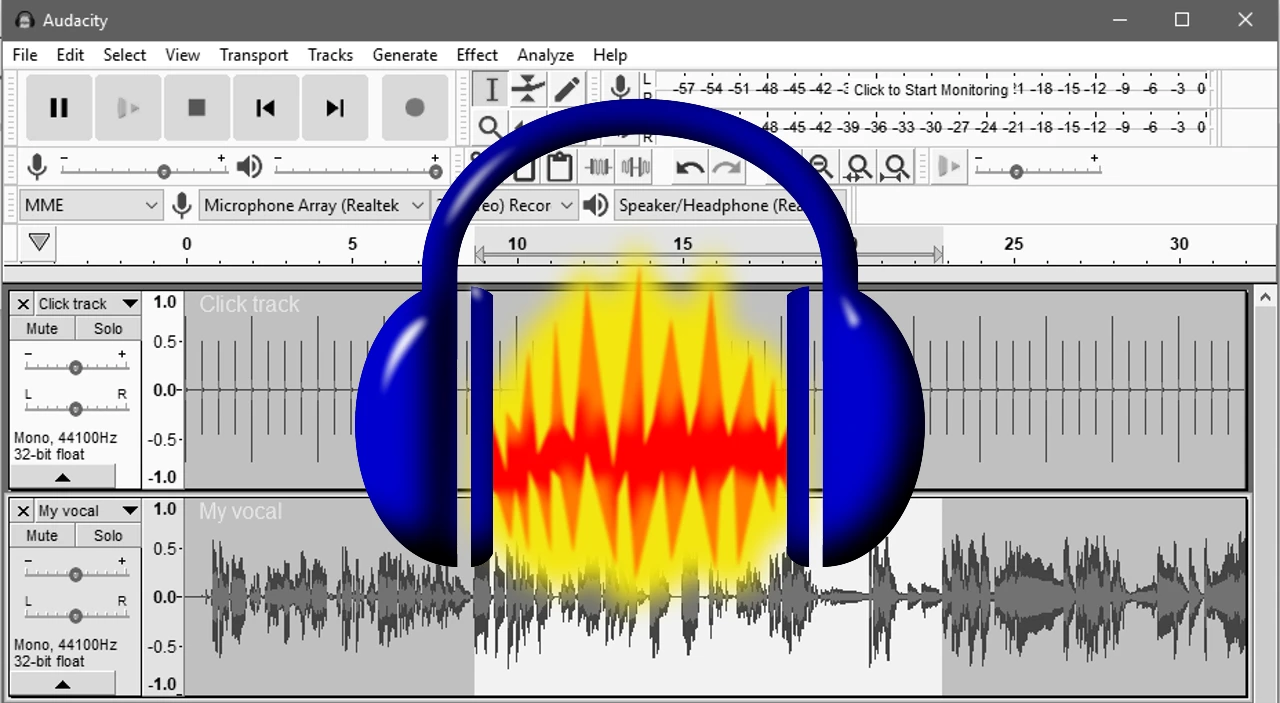Adjust the My vocal gain slider
This screenshot has height=703, width=1280.
point(75,572)
